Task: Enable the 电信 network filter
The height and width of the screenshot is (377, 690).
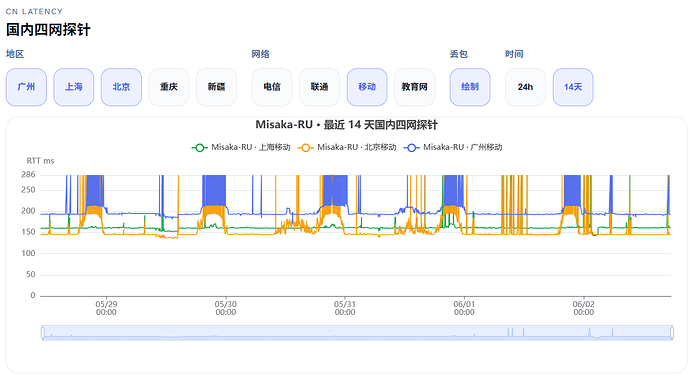Action: pos(272,87)
